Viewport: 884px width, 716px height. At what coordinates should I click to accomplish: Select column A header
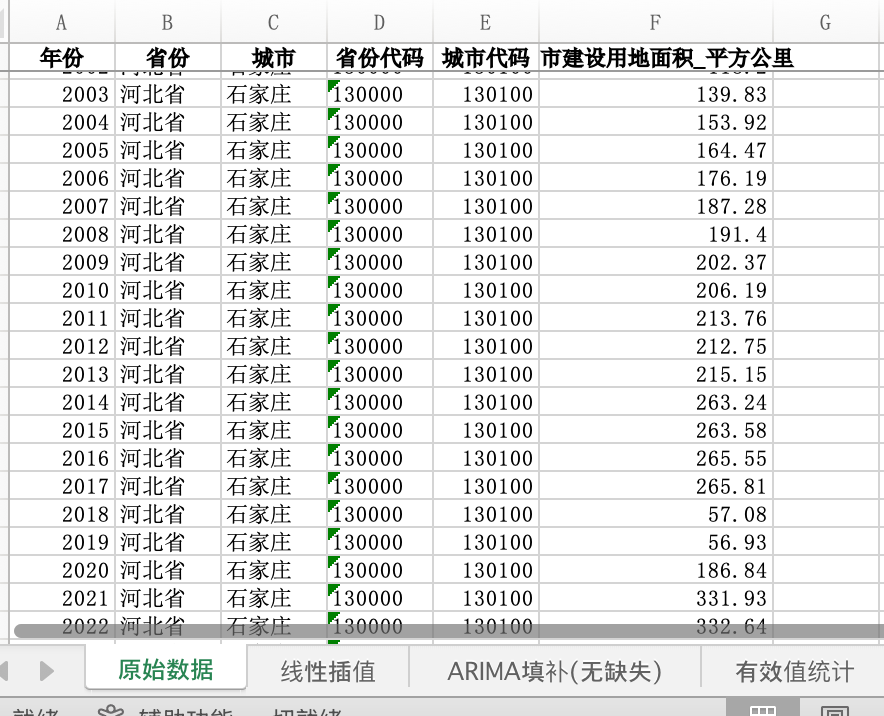tap(62, 21)
